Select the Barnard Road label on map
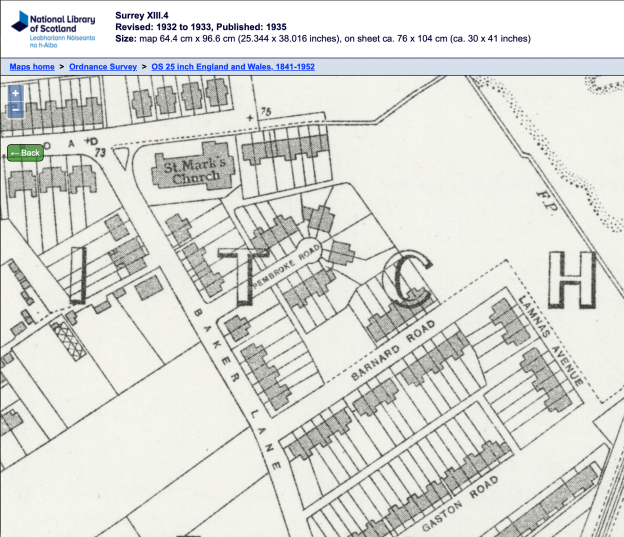The width and height of the screenshot is (624, 537). pos(389,352)
